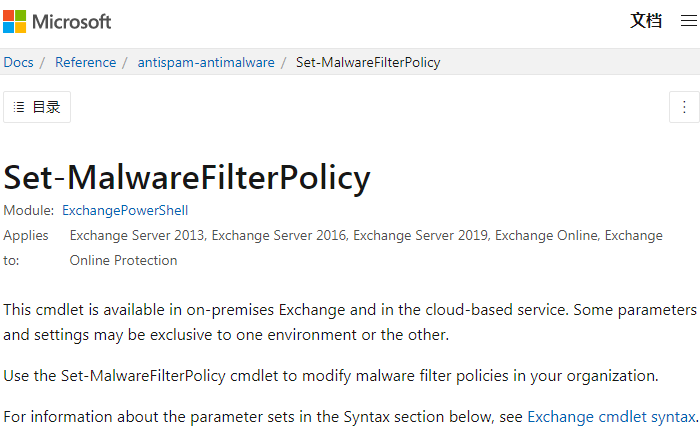
Task: Go to the Docs breadcrumb
Action: pos(18,62)
